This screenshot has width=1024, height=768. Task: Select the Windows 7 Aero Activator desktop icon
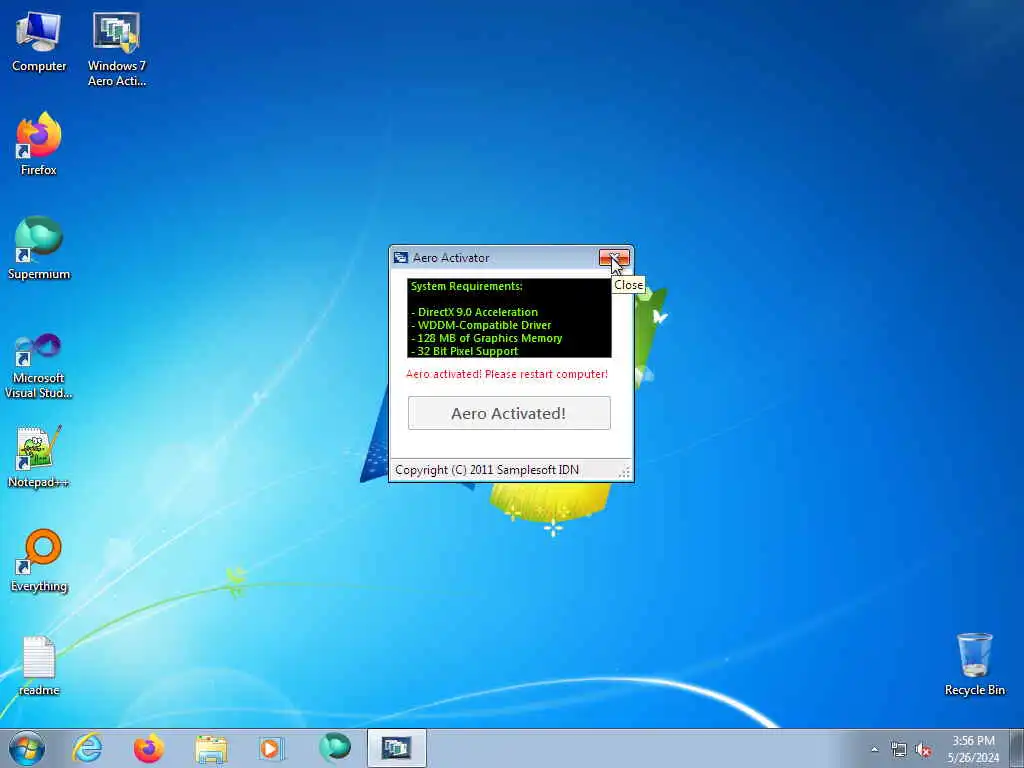[x=117, y=49]
